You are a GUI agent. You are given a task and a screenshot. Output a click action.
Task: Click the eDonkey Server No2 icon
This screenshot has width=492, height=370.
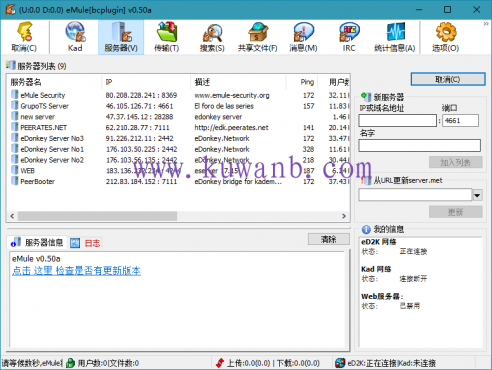pos(15,159)
